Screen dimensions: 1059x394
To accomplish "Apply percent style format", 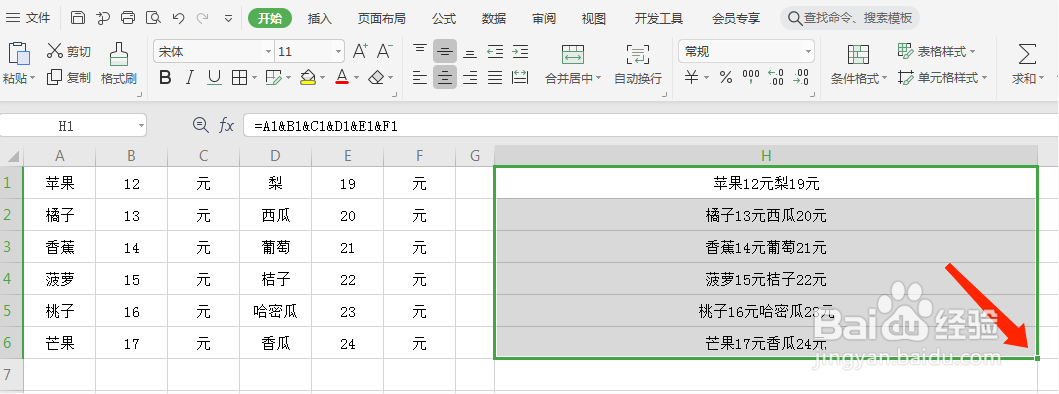I will click(x=726, y=78).
